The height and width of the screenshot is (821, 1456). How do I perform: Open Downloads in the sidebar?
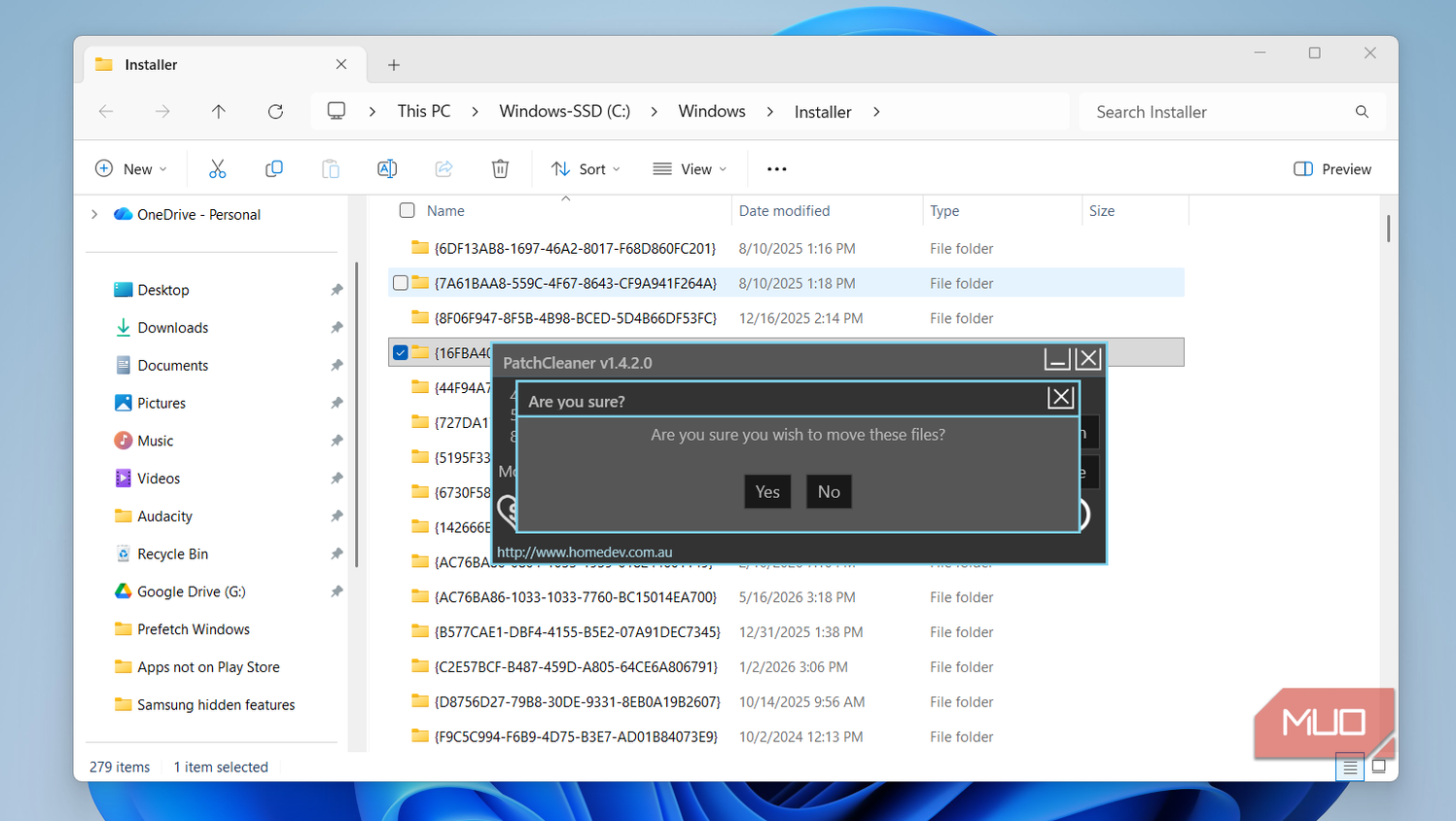point(172,328)
